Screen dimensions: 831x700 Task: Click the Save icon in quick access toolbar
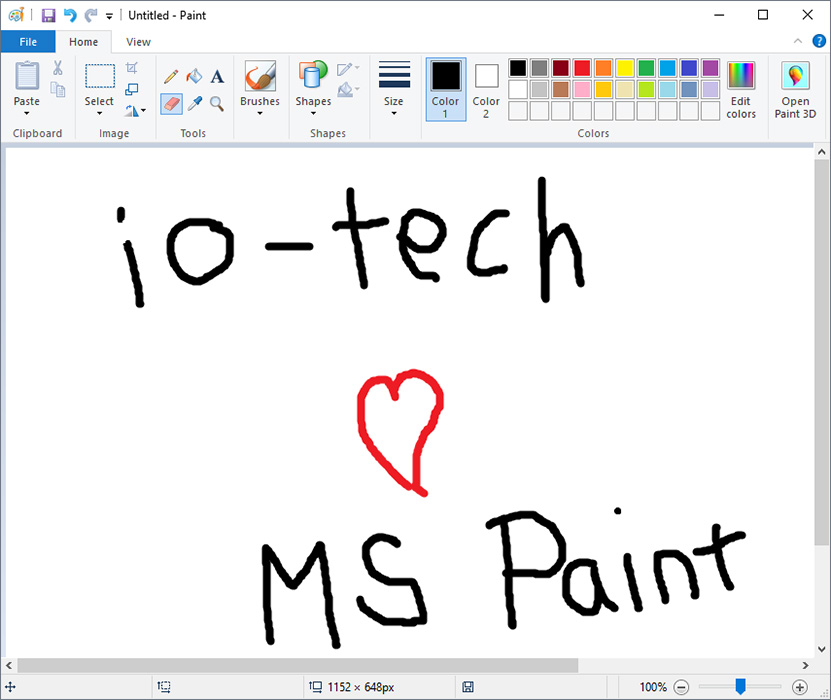[48, 15]
